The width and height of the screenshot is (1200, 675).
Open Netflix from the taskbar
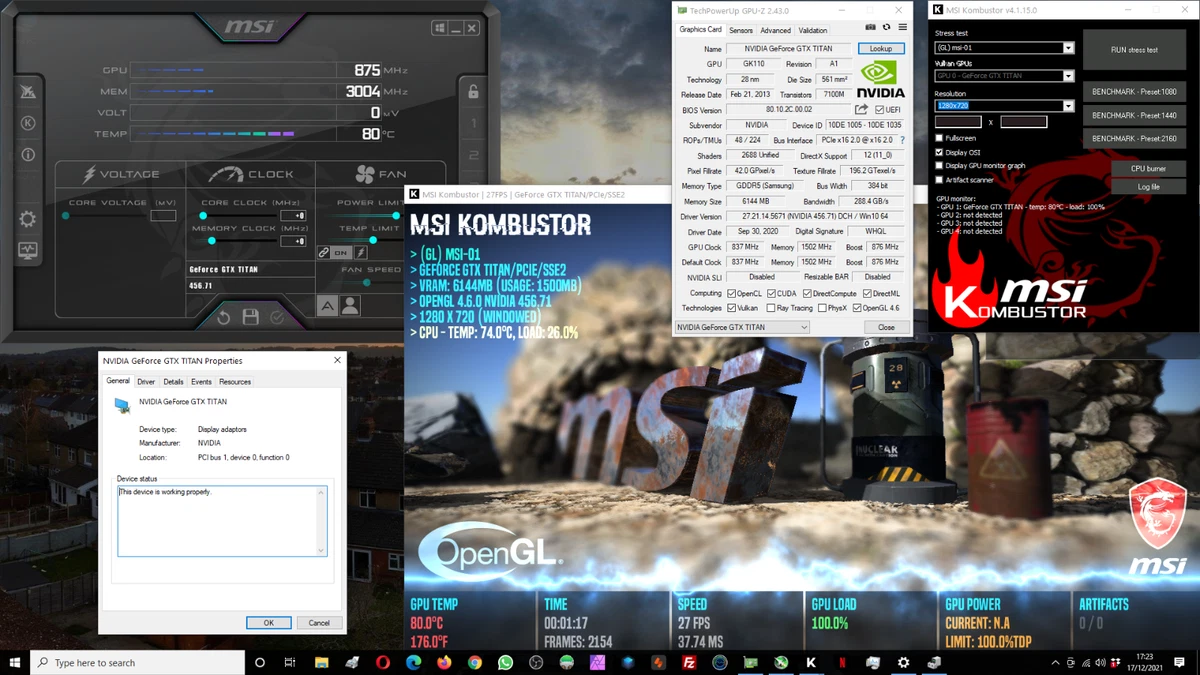pos(842,662)
